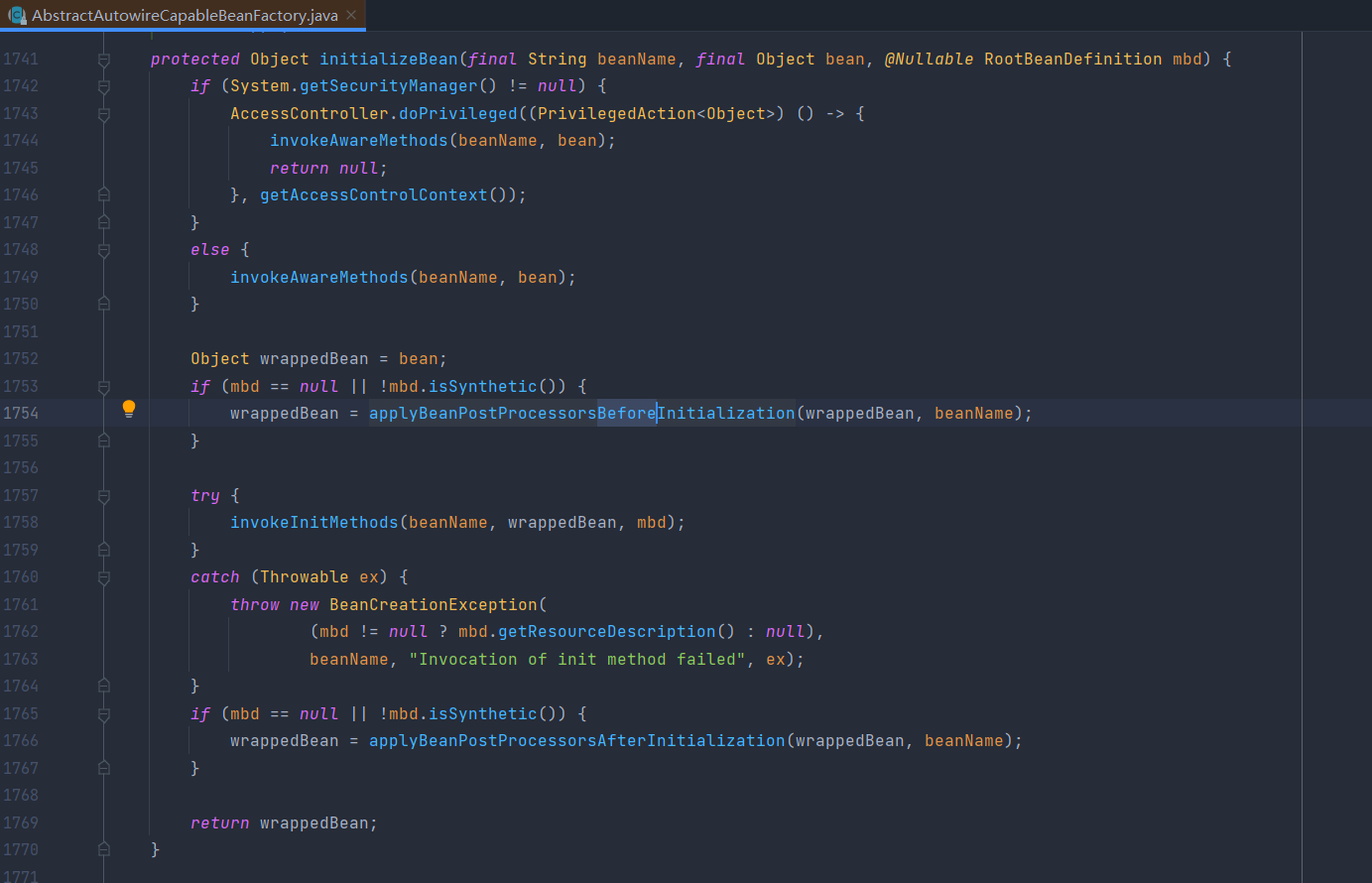Click the initializeBean method name

coord(389,60)
